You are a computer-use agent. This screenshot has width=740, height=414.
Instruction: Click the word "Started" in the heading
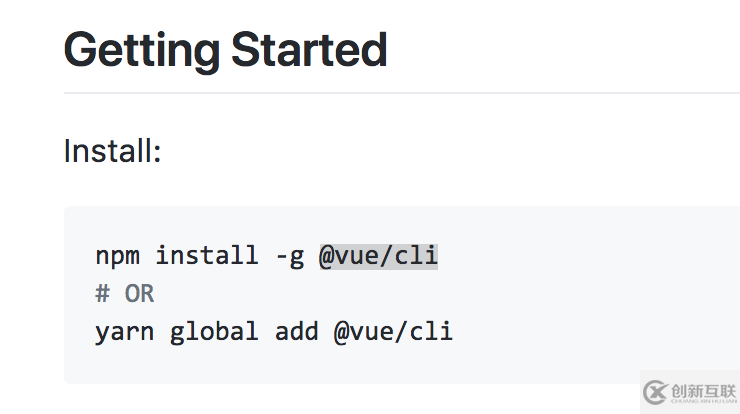click(309, 50)
